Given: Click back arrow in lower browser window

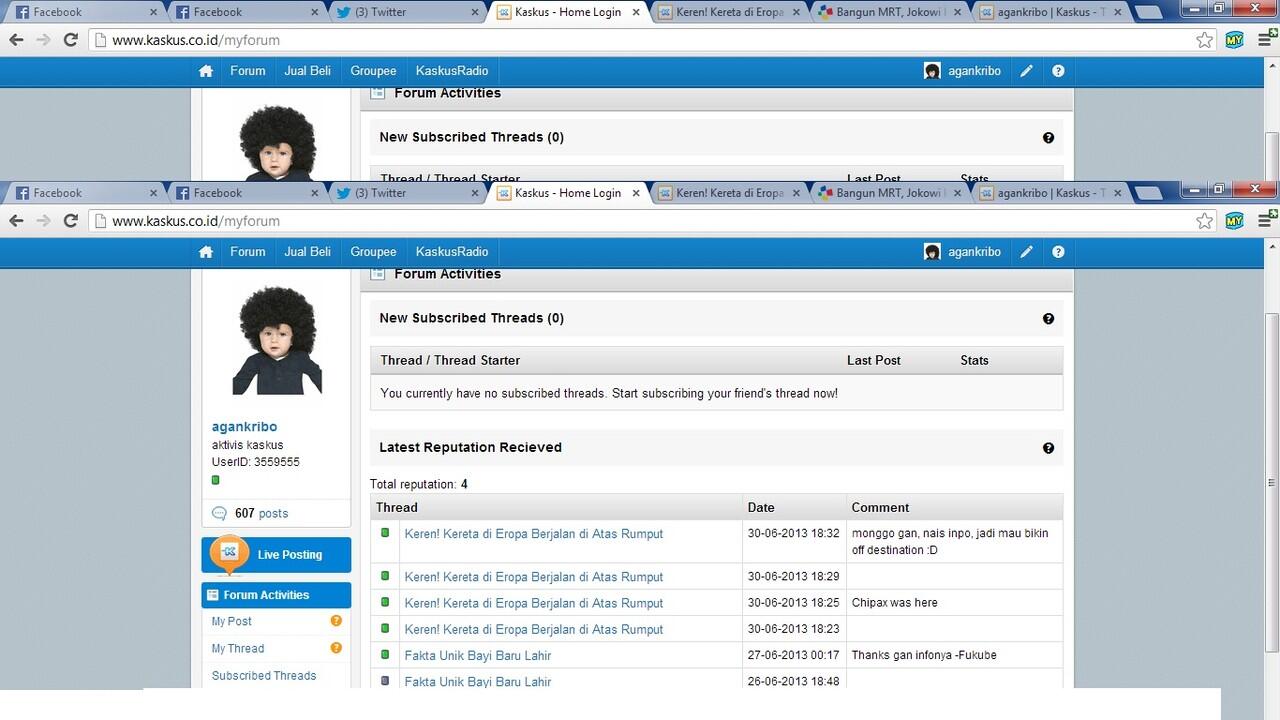Looking at the screenshot, I should point(16,221).
